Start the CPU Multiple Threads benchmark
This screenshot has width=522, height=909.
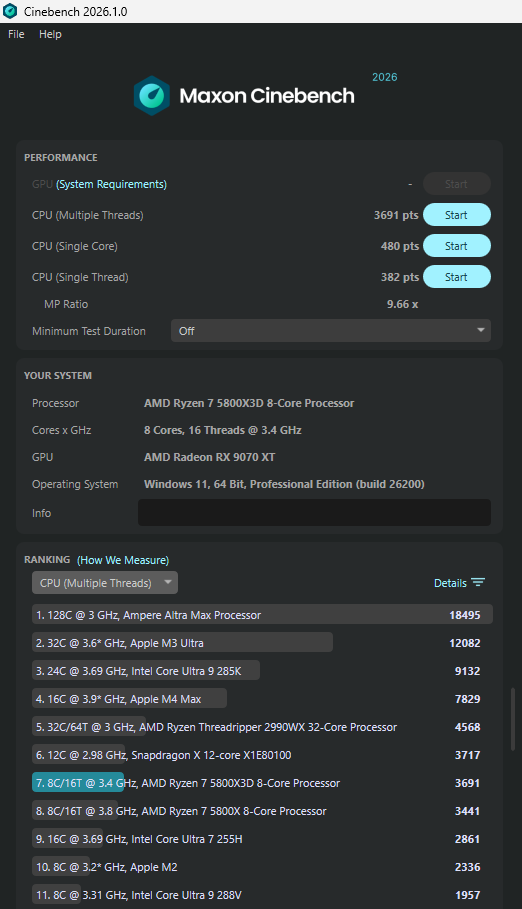click(x=457, y=215)
